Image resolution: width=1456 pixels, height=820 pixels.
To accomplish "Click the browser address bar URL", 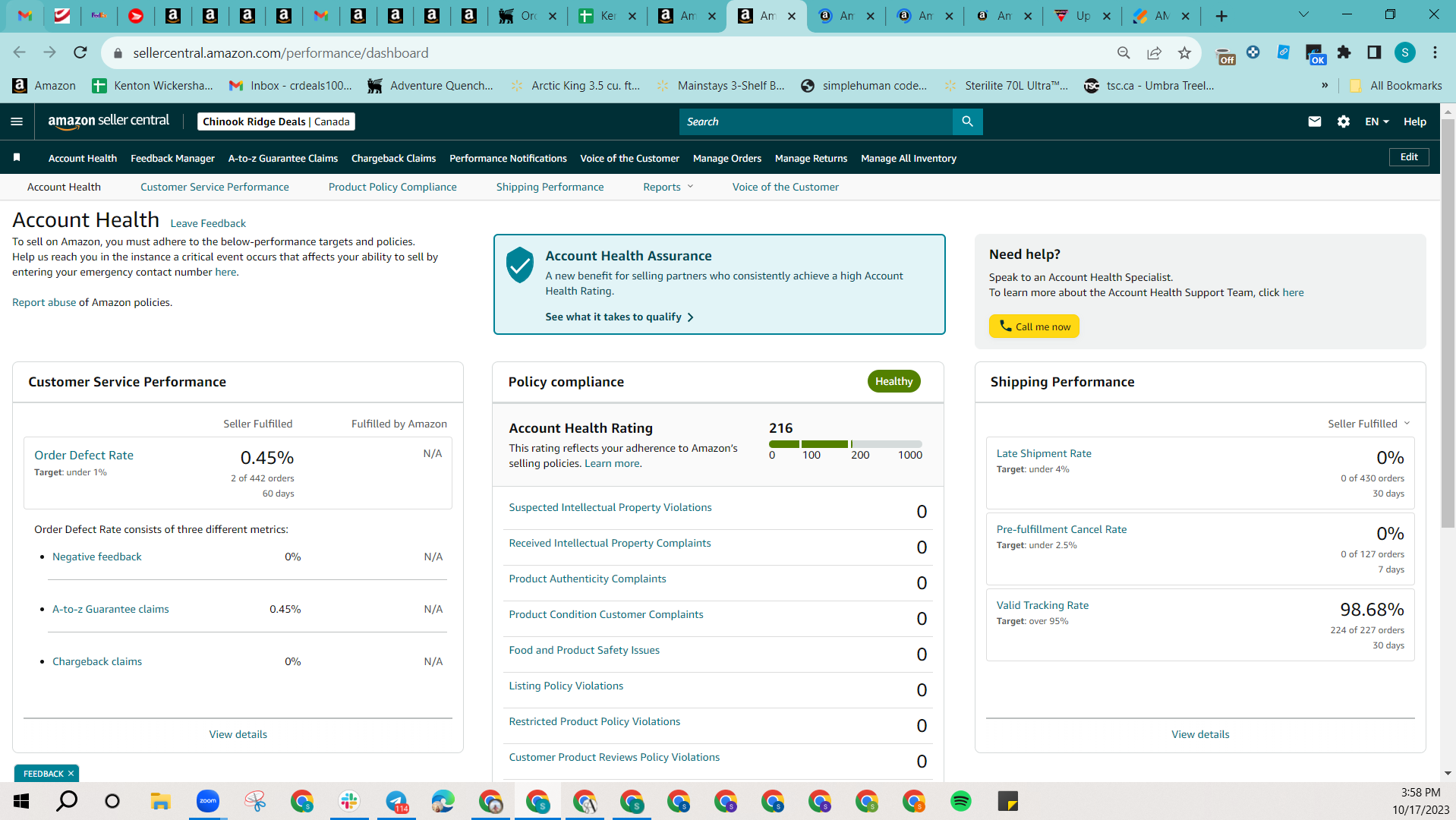I will 281,52.
